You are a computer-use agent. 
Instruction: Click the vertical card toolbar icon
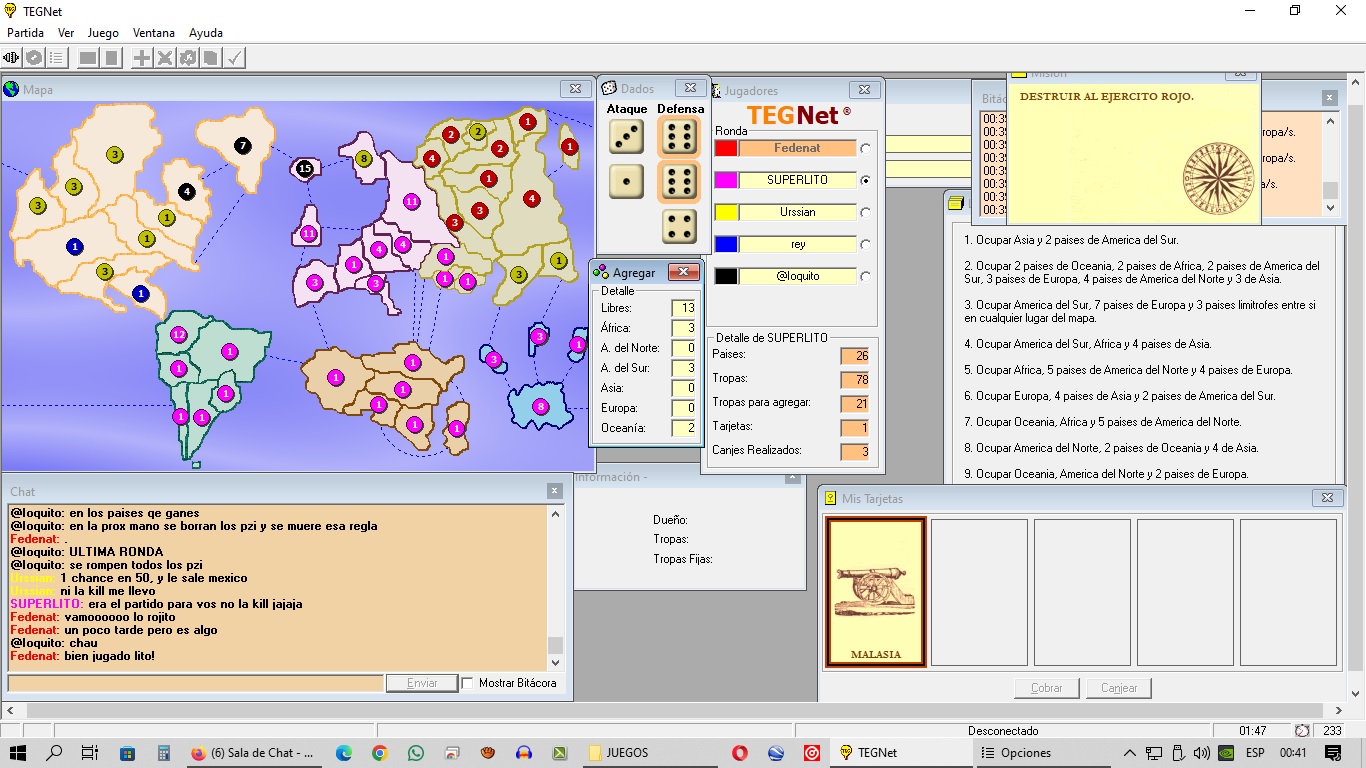(111, 58)
